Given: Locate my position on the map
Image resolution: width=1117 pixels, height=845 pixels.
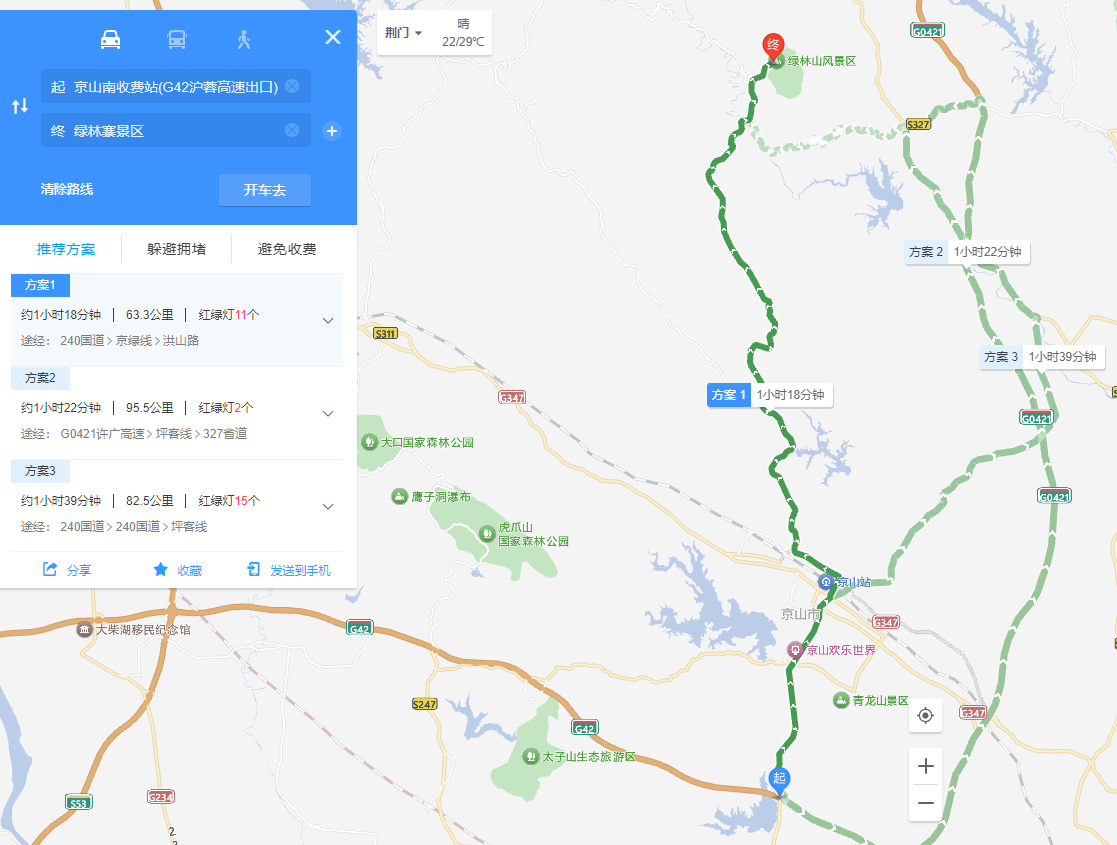Looking at the screenshot, I should point(925,715).
